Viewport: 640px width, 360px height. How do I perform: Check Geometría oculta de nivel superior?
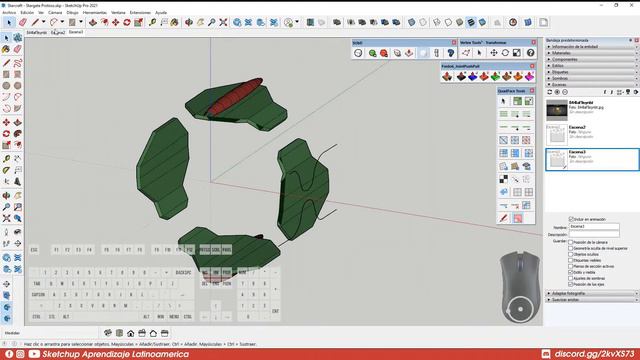(571, 248)
